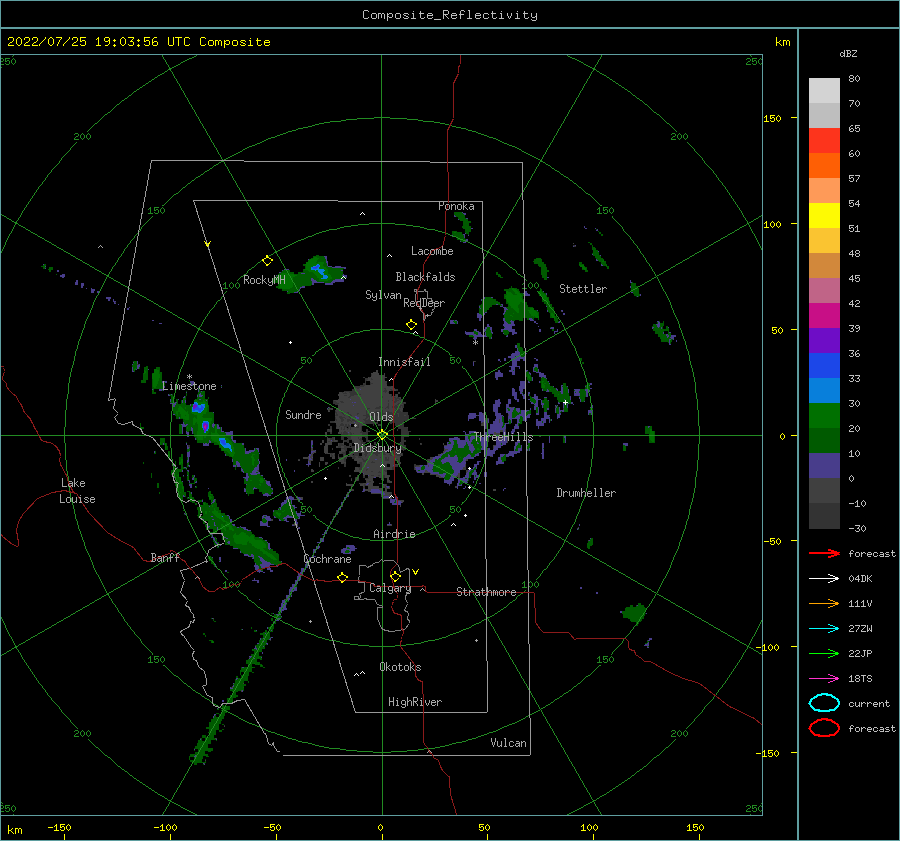Select the yellow 54 dBZ color swatch

[x=824, y=215]
